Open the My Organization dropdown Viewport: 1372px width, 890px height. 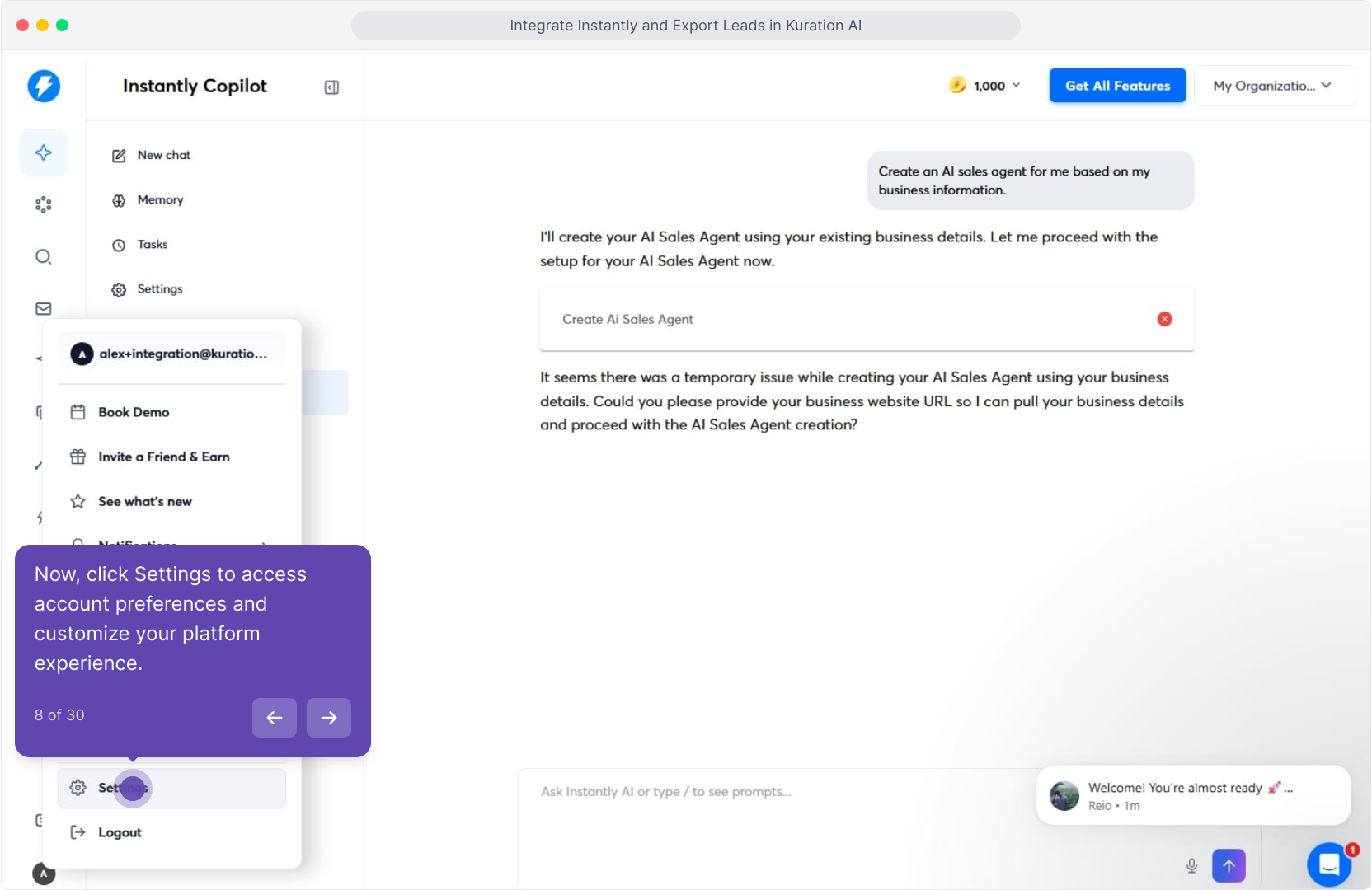tap(1274, 86)
